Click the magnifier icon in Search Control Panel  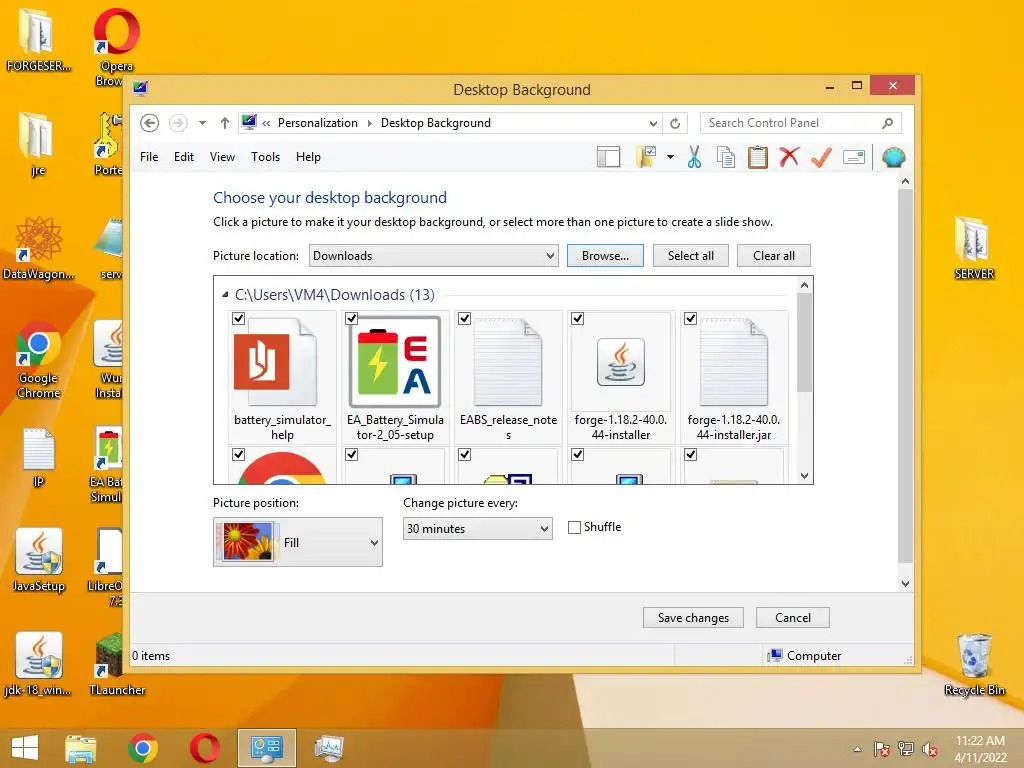coord(888,123)
